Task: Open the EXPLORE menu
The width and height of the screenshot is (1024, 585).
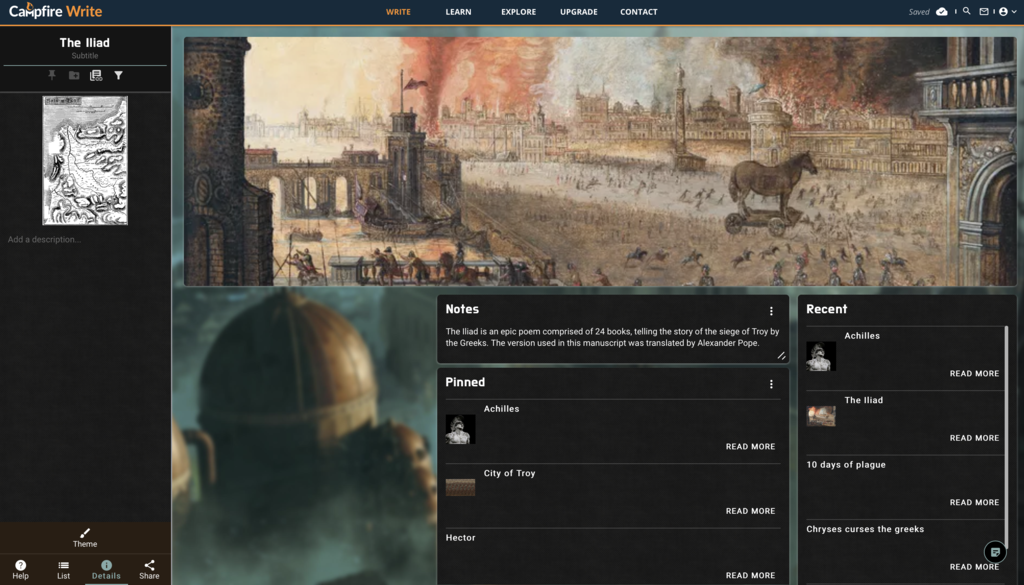Action: pos(519,12)
